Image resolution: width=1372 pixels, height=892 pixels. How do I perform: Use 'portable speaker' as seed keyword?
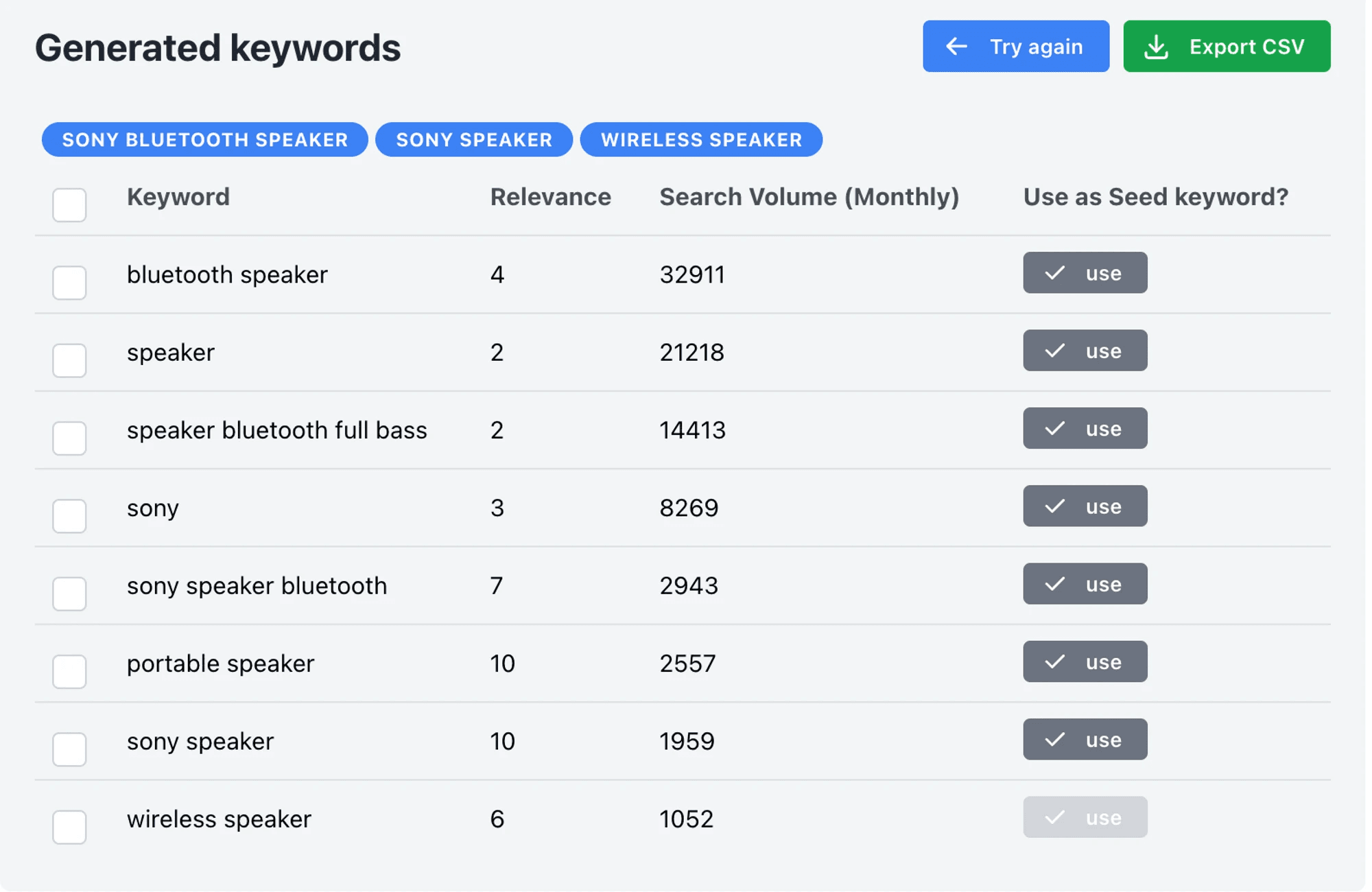point(1085,662)
